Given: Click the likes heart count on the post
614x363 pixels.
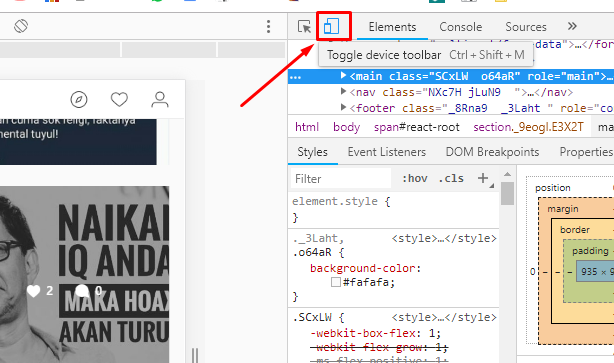Looking at the screenshot, I should [x=40, y=291].
